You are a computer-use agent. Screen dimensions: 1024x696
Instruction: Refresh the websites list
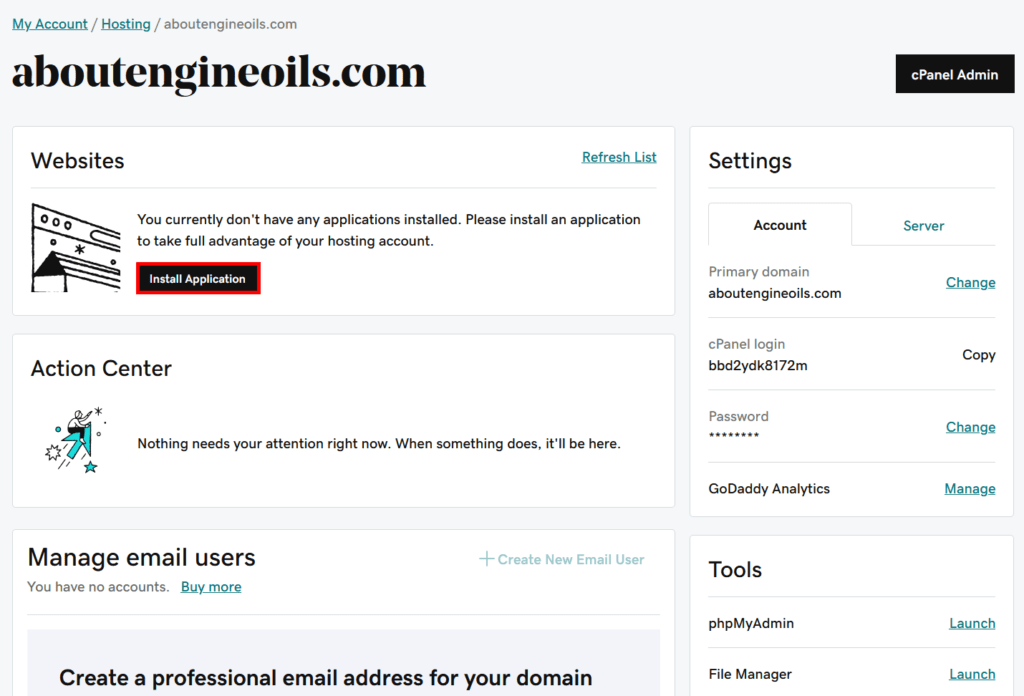pos(619,157)
